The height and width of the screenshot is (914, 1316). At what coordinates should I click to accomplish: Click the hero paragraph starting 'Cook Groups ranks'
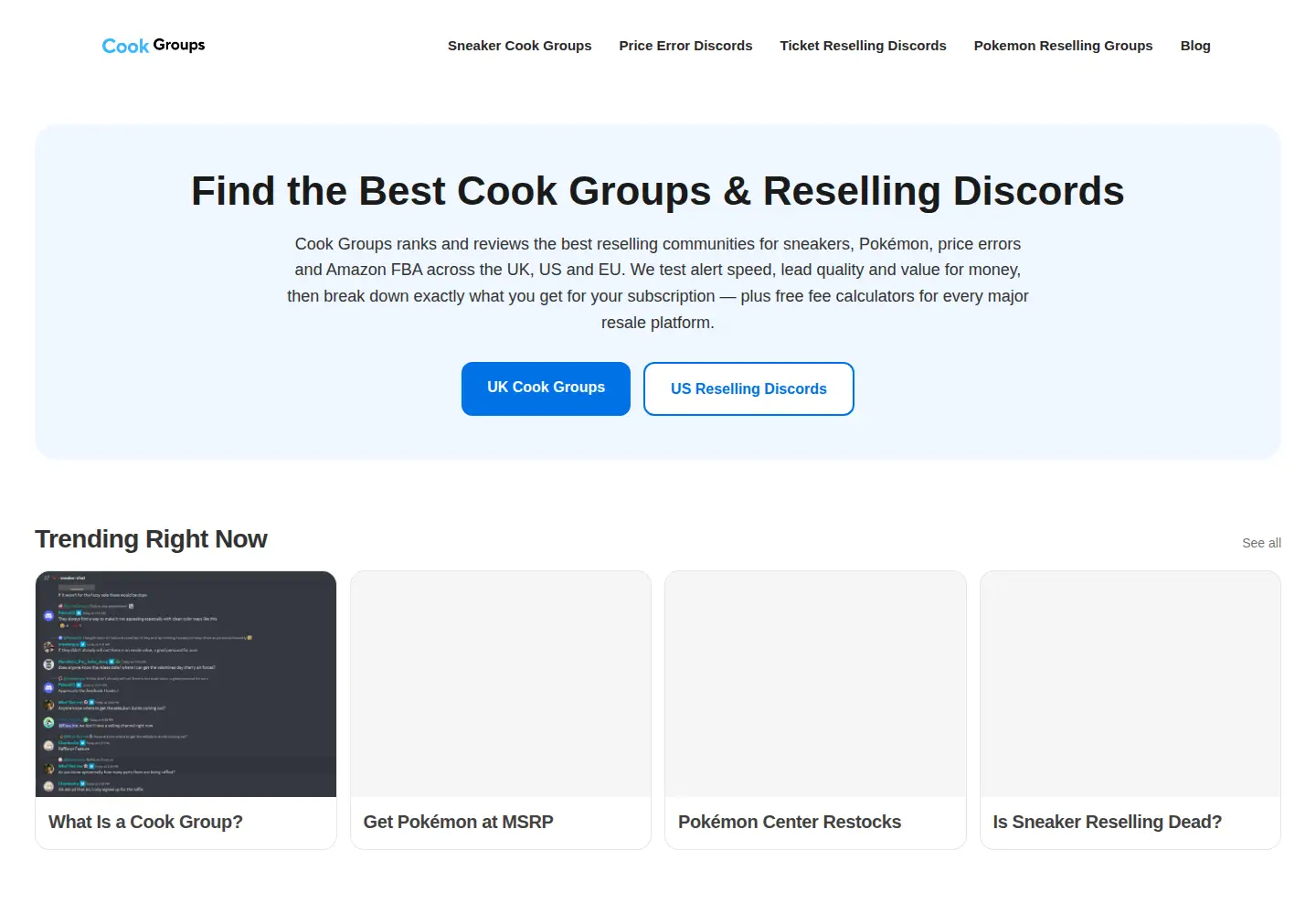coord(658,283)
